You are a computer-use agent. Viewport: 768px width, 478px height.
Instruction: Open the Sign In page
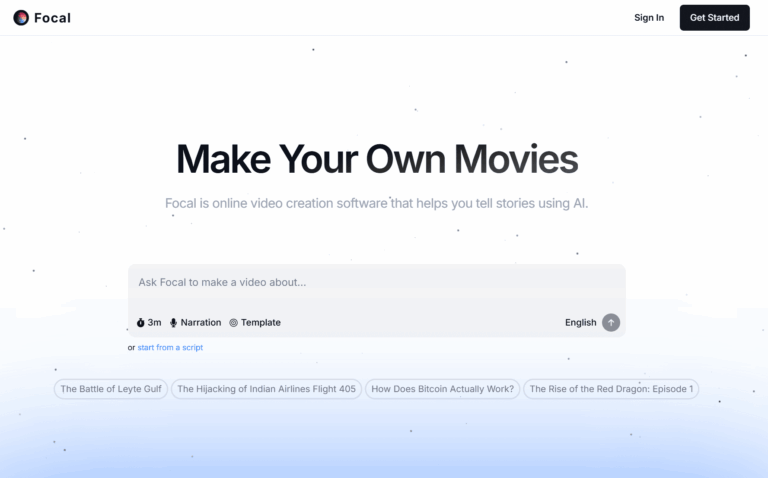click(x=649, y=18)
